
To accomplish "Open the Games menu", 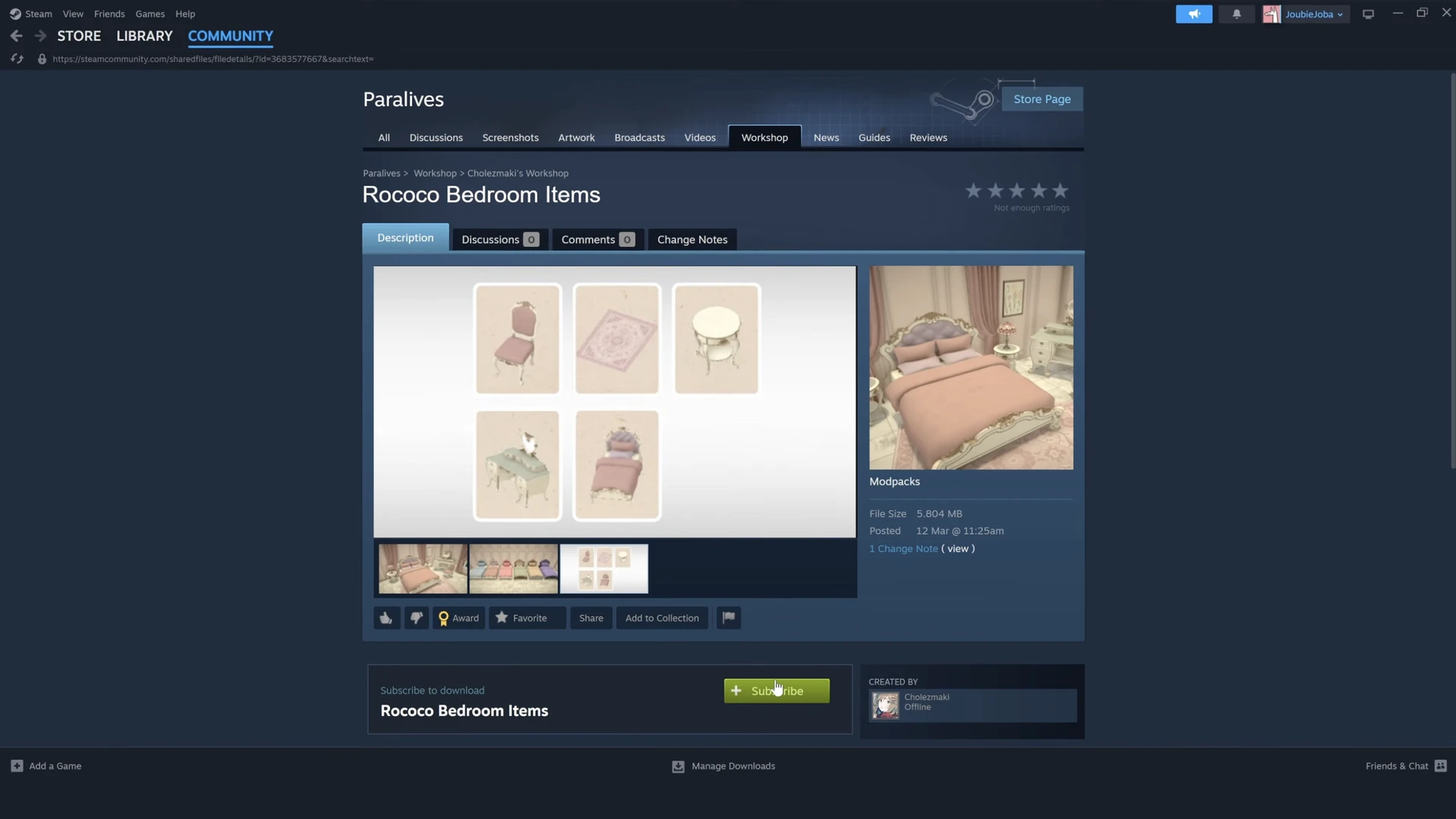I will (149, 14).
